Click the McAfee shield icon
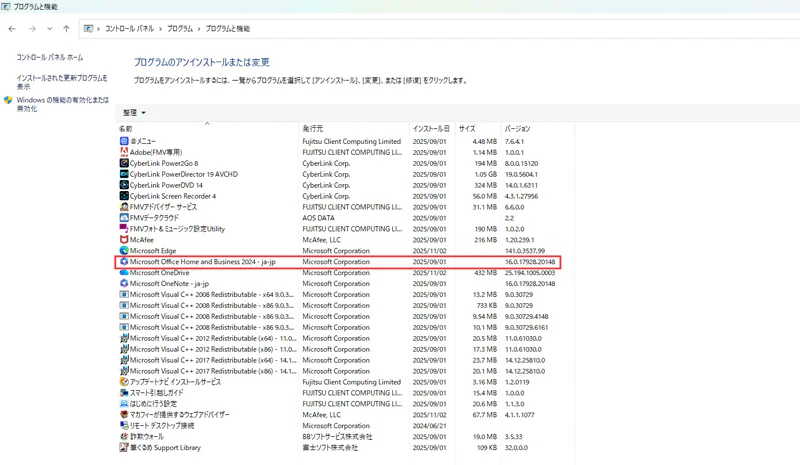 point(124,239)
